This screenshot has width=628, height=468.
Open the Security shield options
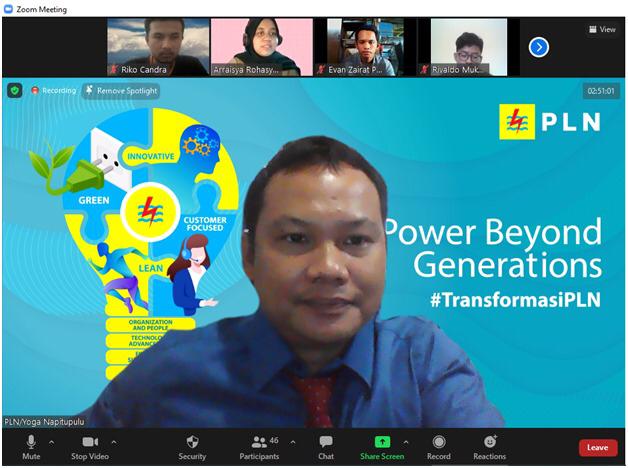pos(192,442)
